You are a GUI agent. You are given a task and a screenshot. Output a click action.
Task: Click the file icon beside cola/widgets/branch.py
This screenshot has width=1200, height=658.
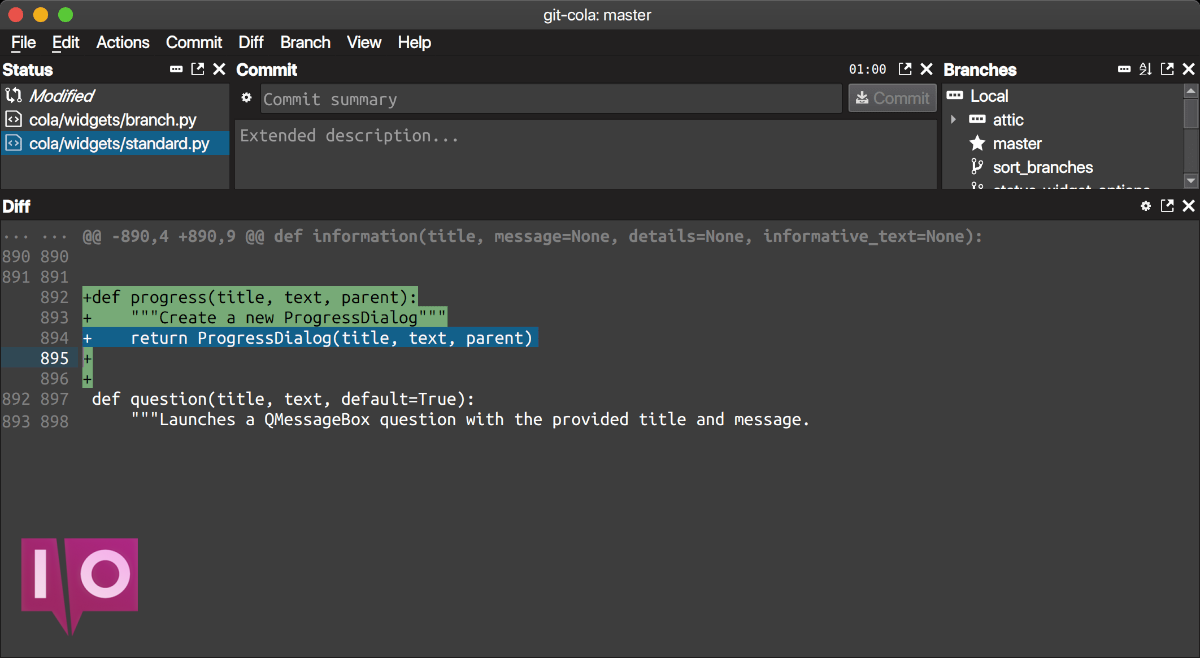[13, 119]
